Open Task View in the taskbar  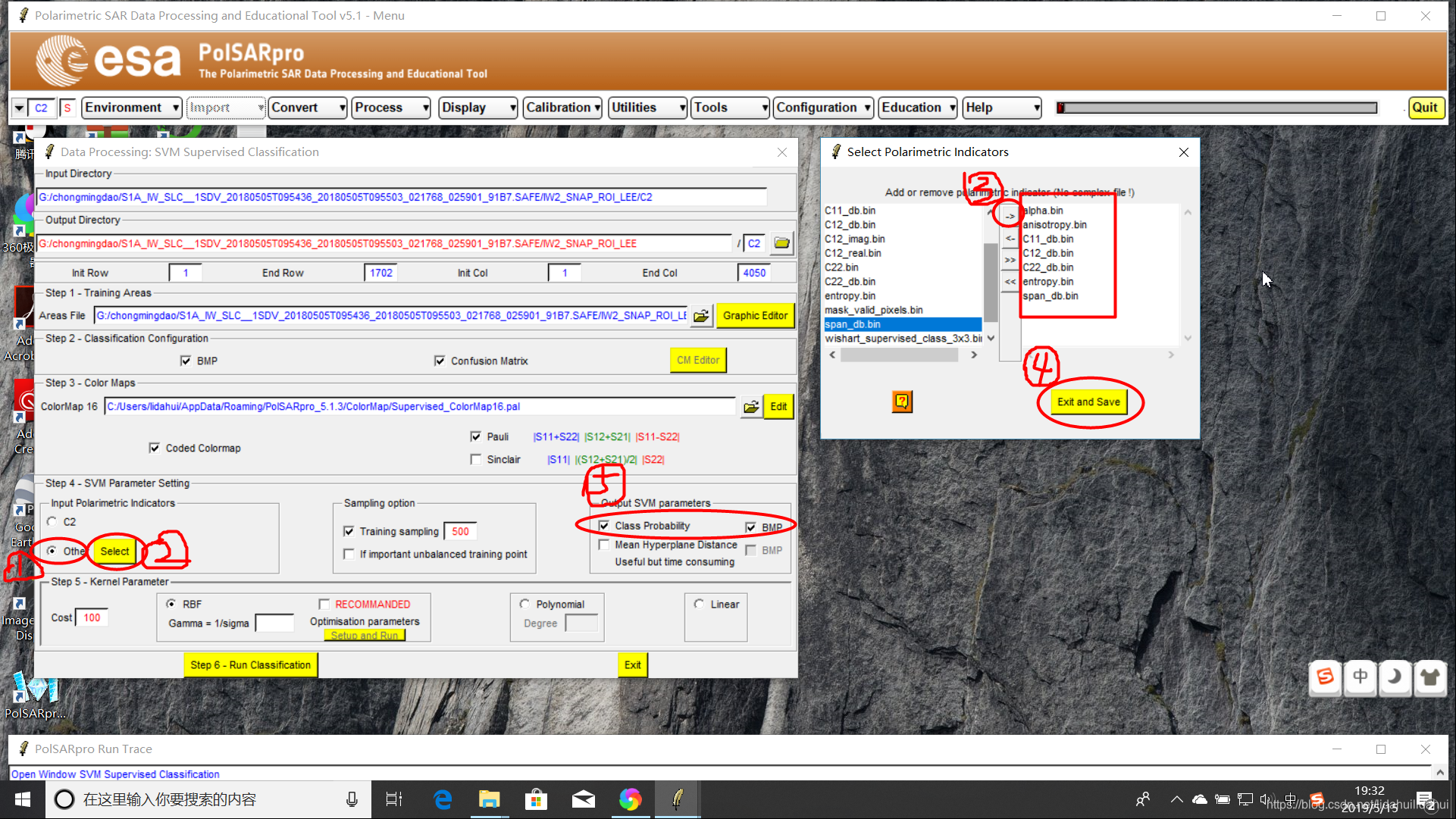pos(394,799)
